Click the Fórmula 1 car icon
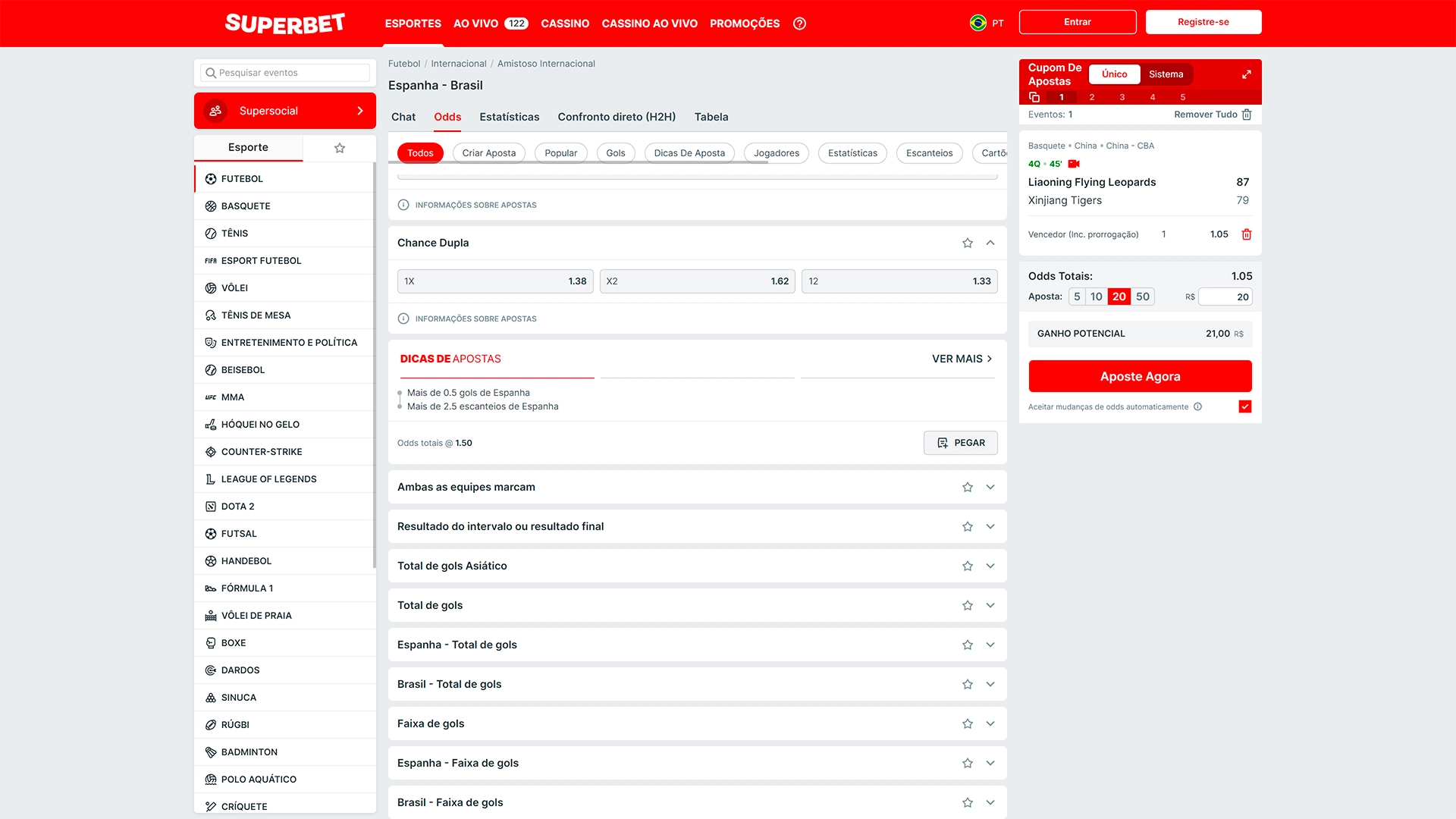 211,588
